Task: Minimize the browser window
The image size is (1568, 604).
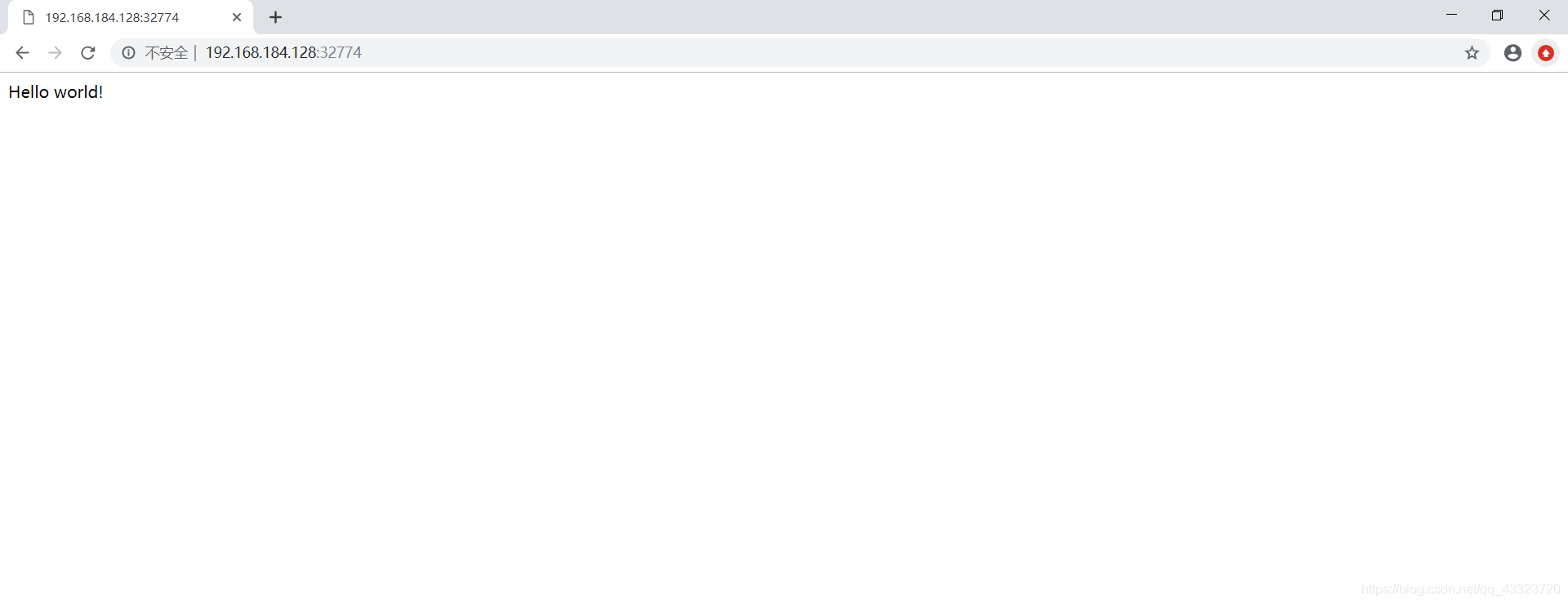Action: [x=1451, y=15]
